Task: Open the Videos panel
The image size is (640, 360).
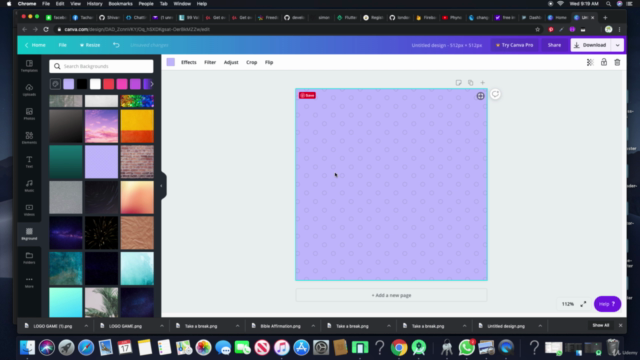Action: [x=29, y=210]
